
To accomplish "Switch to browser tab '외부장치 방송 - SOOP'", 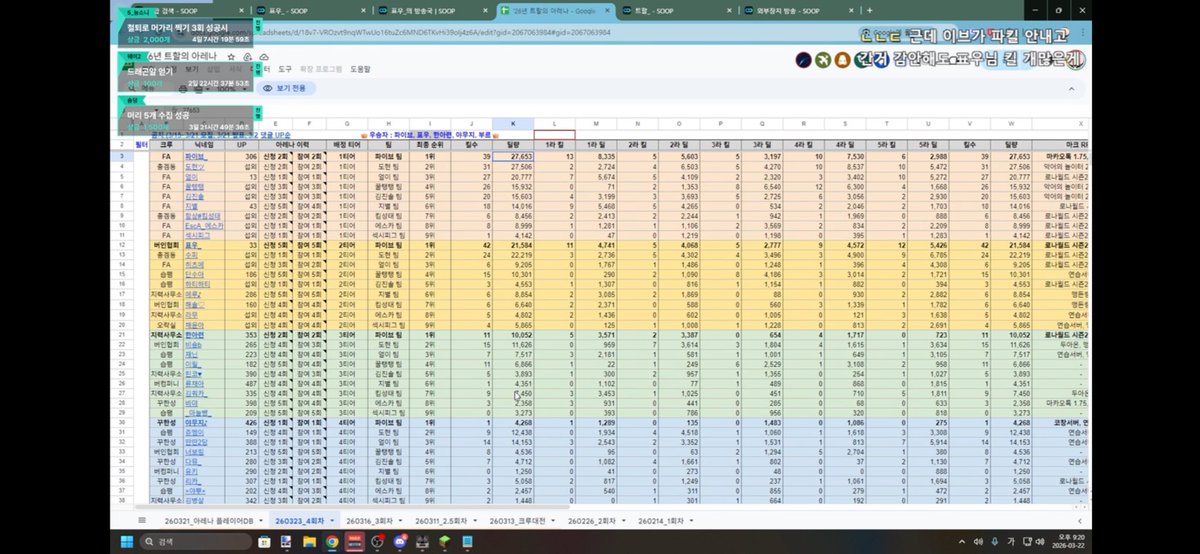I will pyautogui.click(x=798, y=10).
